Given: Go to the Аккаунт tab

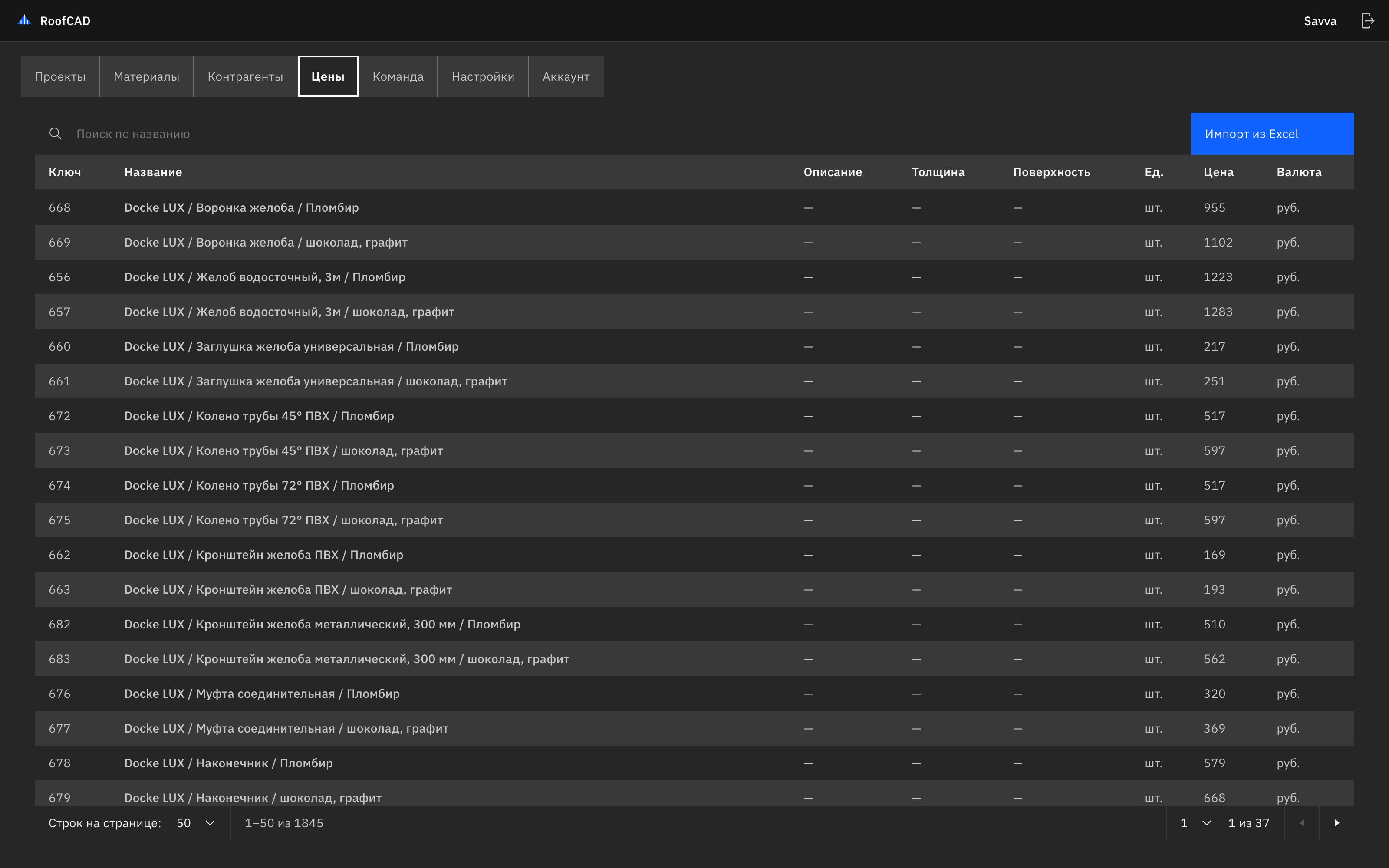Looking at the screenshot, I should (x=566, y=76).
